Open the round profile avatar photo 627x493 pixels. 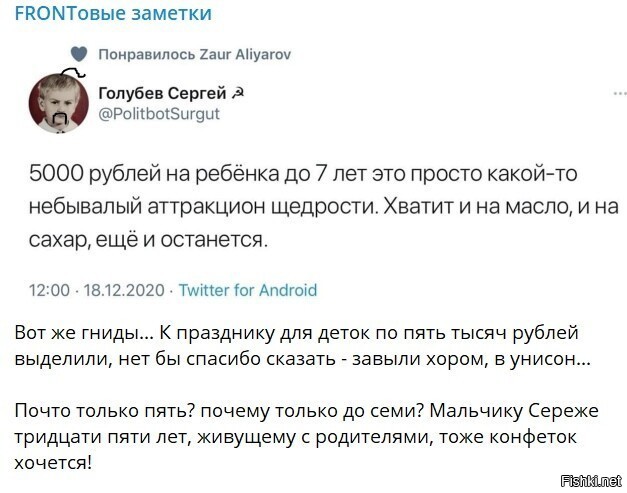[59, 103]
